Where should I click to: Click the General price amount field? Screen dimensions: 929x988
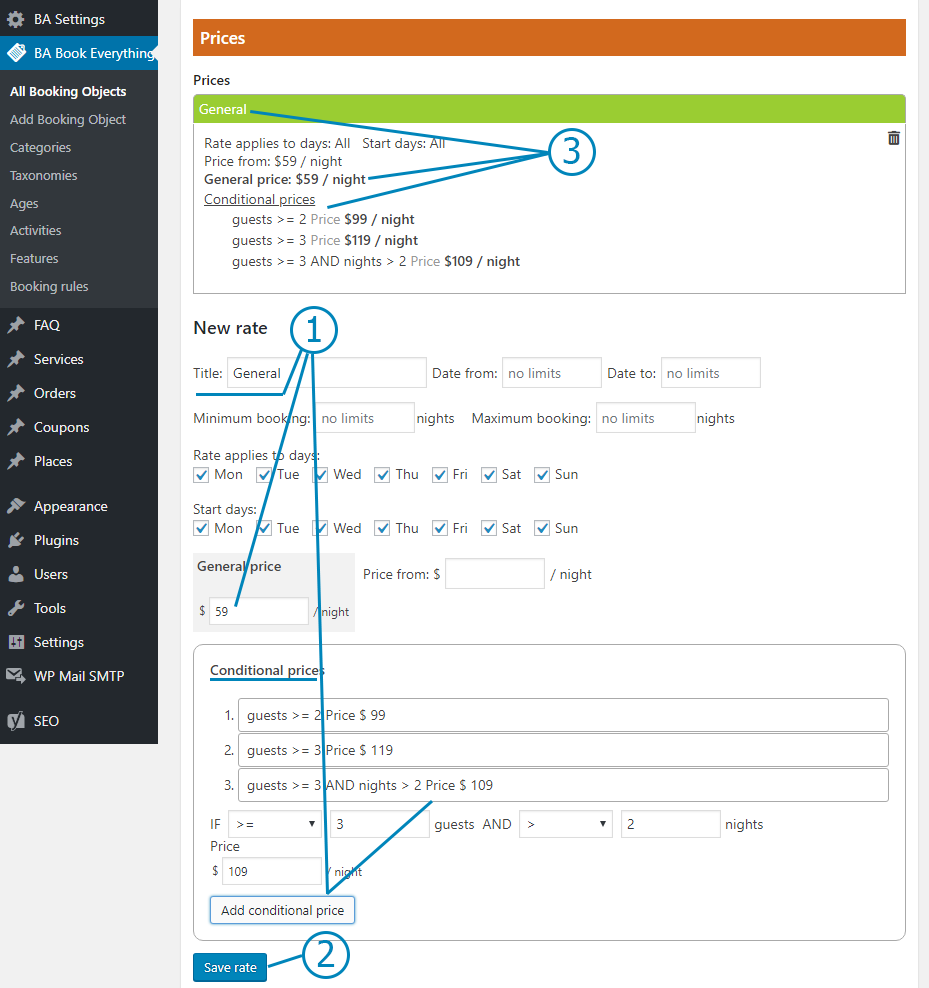259,611
